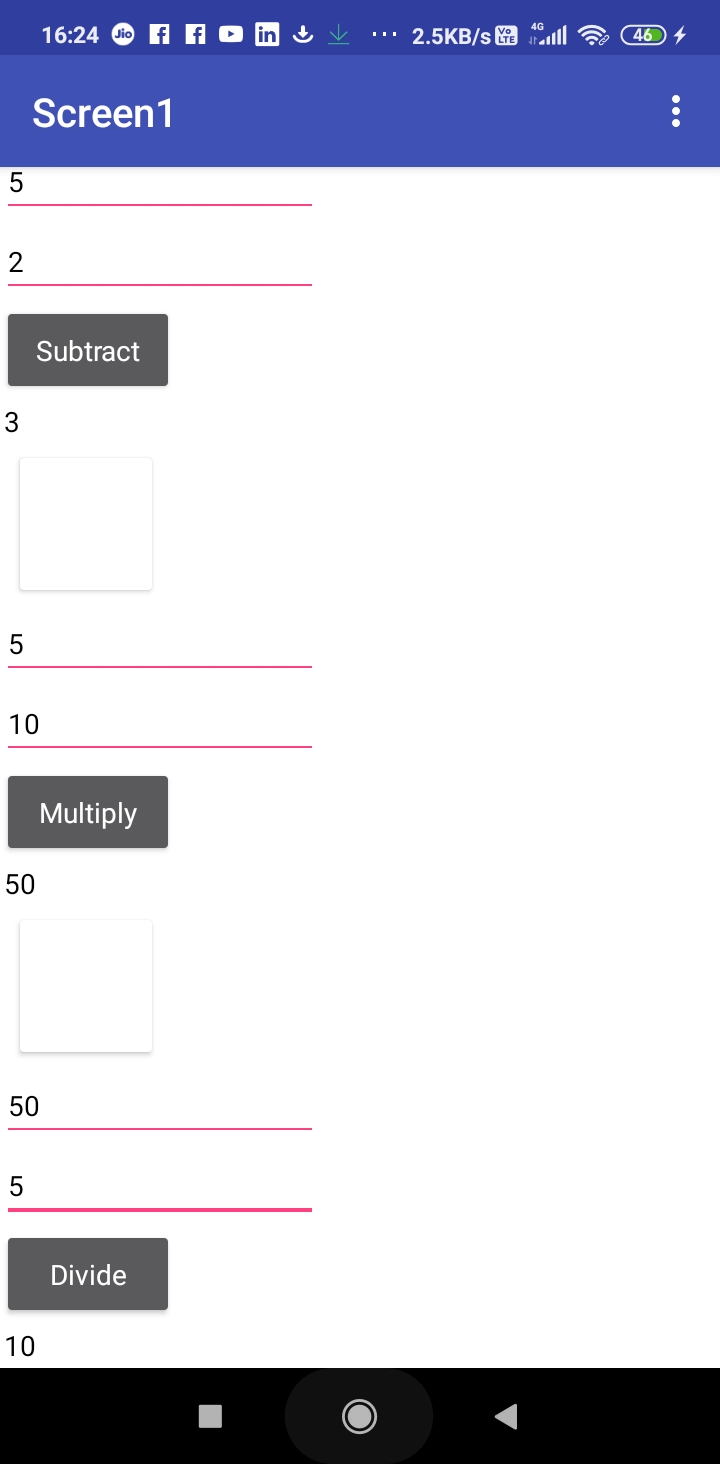Focus the input field containing 2

pos(160,263)
